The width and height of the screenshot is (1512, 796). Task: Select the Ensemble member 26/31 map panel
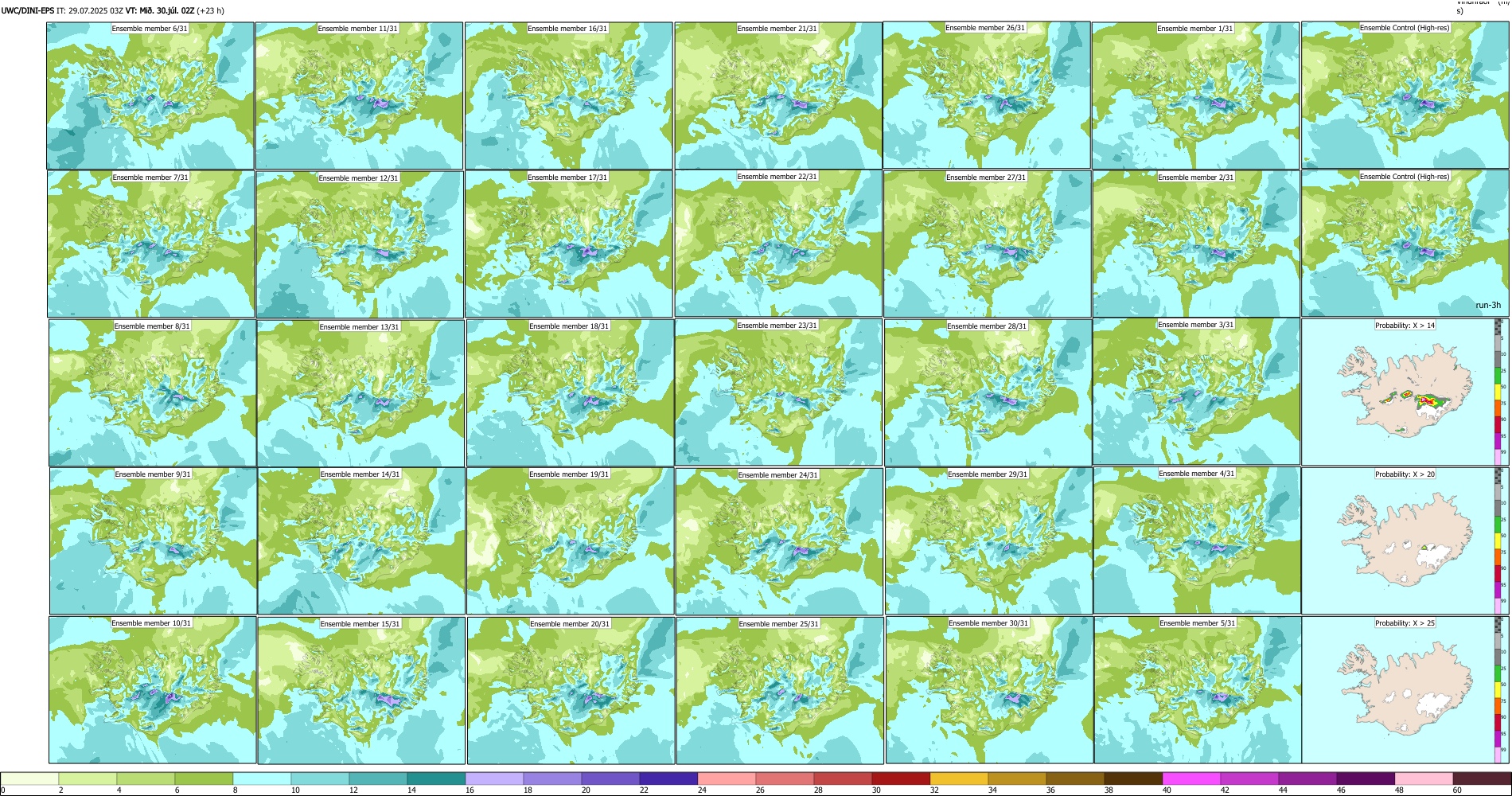point(987,95)
